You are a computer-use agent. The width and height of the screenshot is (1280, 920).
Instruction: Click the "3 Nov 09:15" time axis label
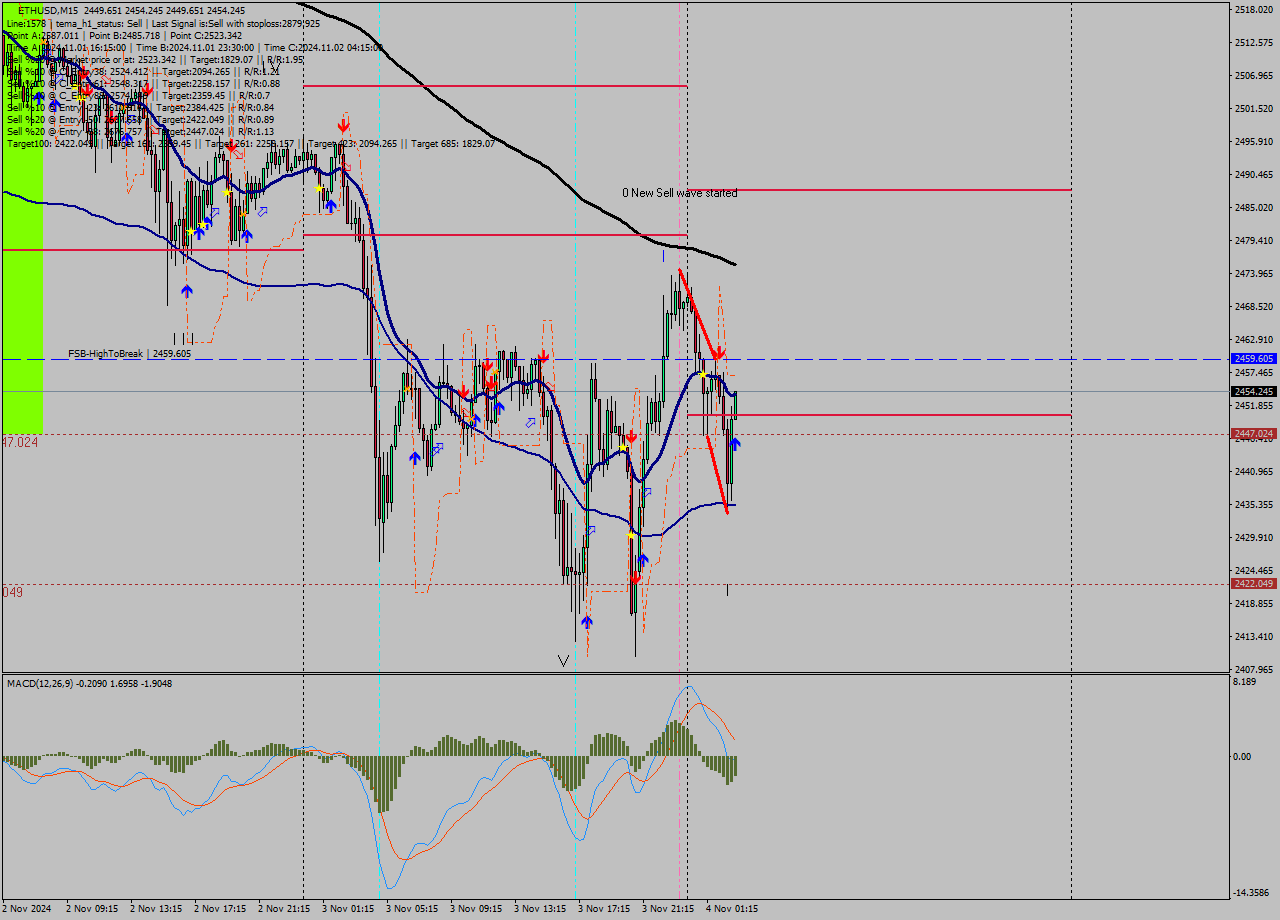(476, 909)
